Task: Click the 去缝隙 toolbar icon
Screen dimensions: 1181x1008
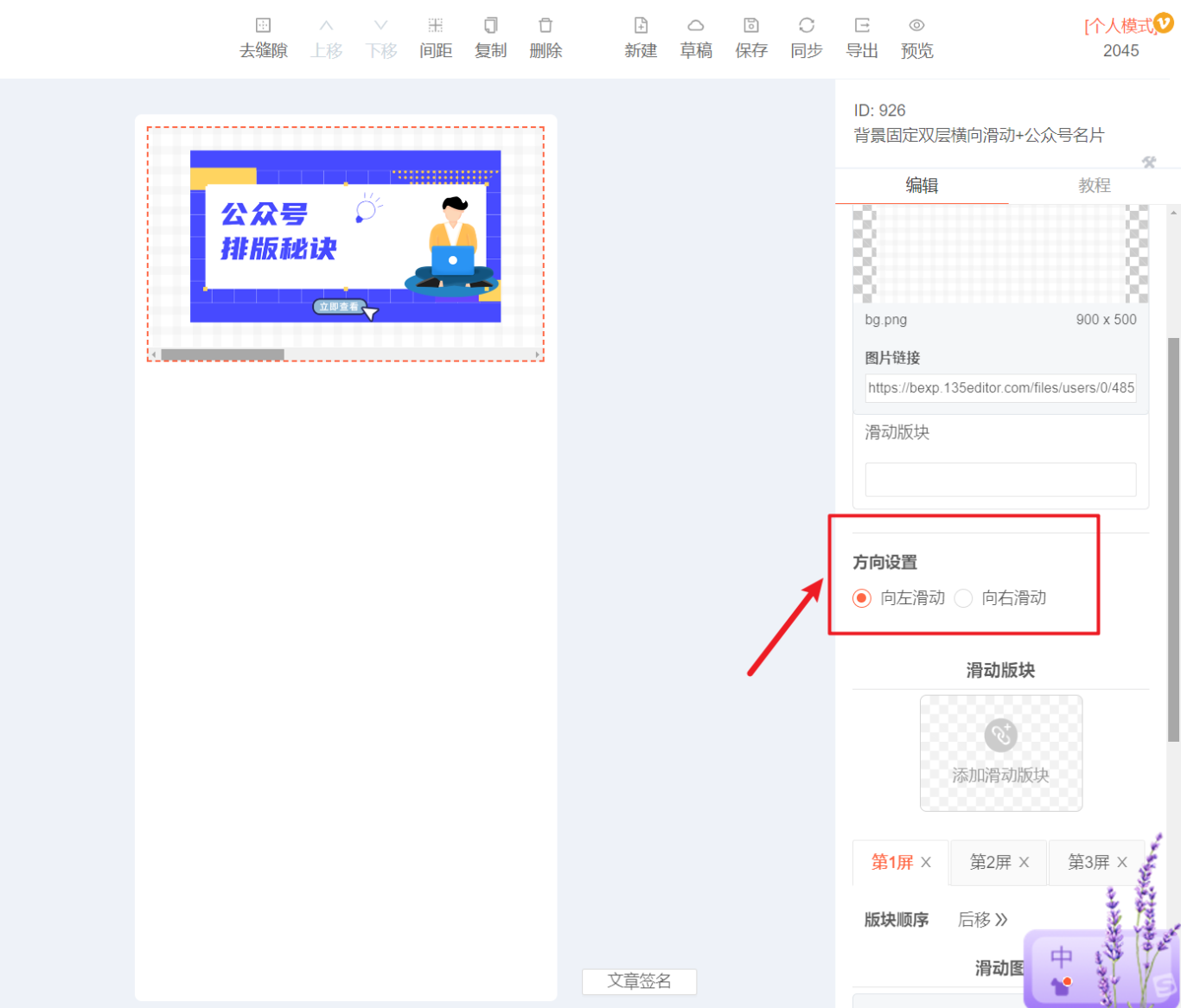Action: pyautogui.click(x=264, y=26)
